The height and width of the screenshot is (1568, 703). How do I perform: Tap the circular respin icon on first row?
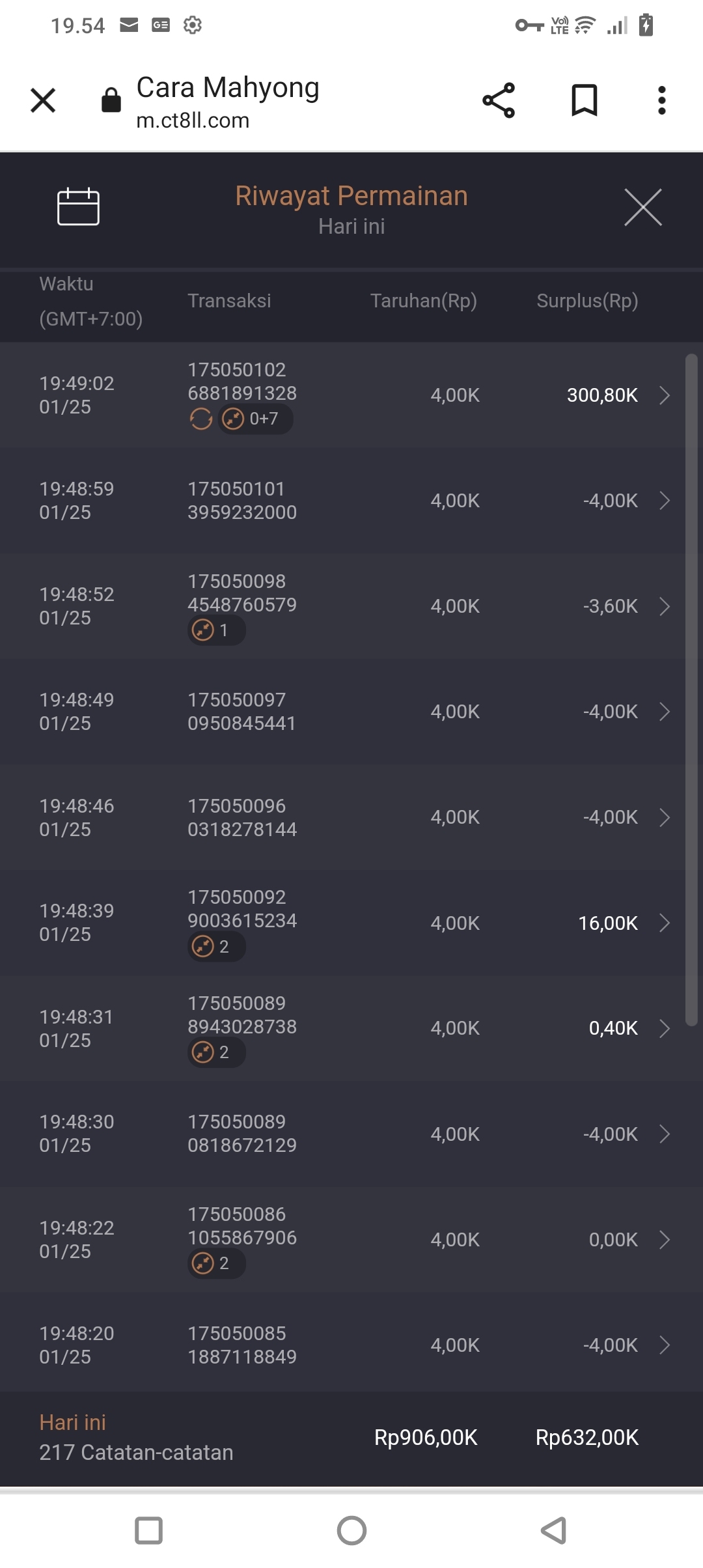[201, 419]
